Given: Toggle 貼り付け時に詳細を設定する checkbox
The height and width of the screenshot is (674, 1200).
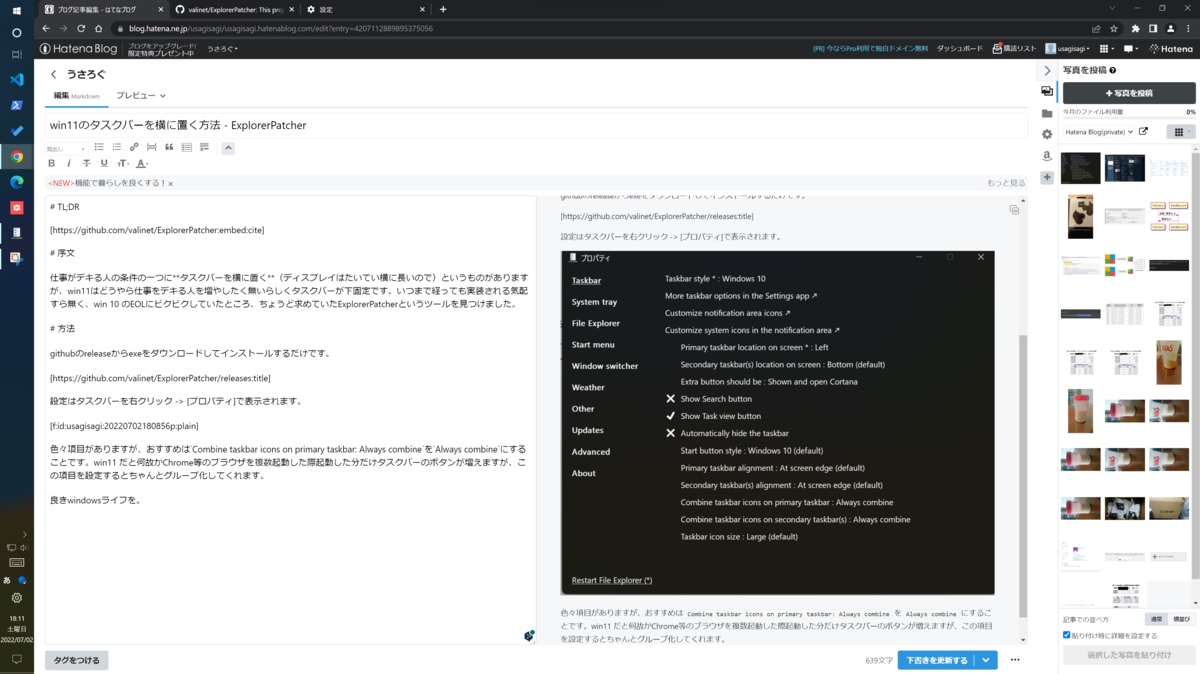Looking at the screenshot, I should 1066,635.
